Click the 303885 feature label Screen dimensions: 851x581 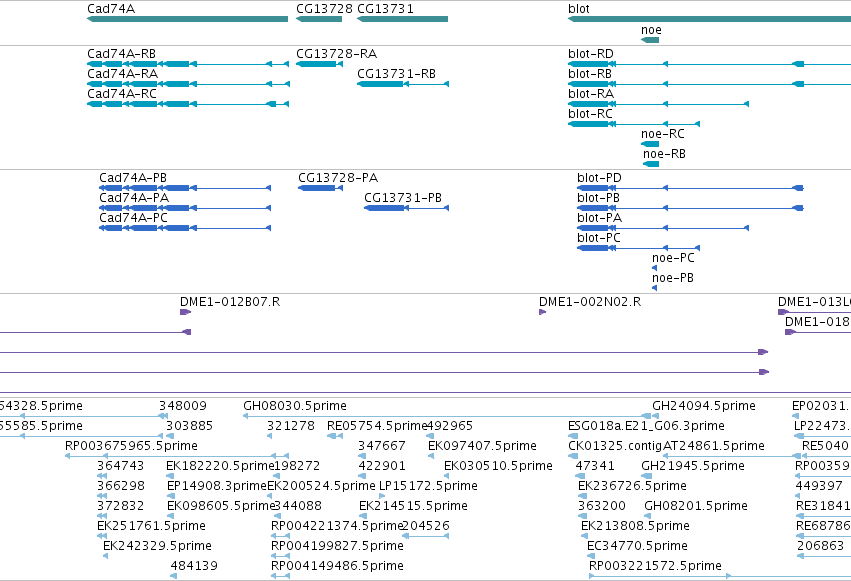point(189,426)
